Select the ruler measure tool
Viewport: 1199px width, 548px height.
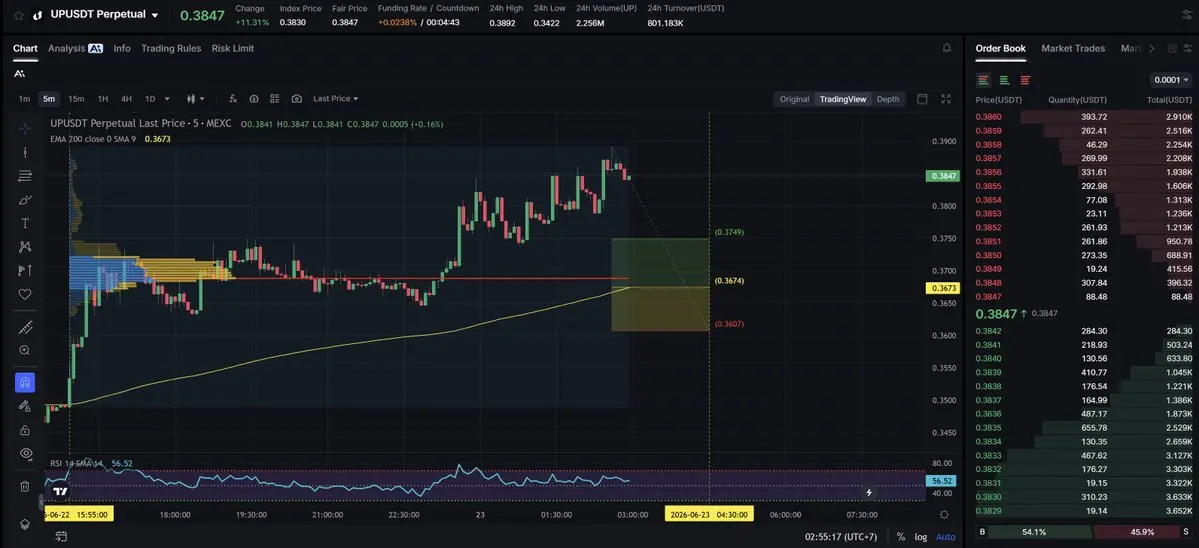click(24, 327)
